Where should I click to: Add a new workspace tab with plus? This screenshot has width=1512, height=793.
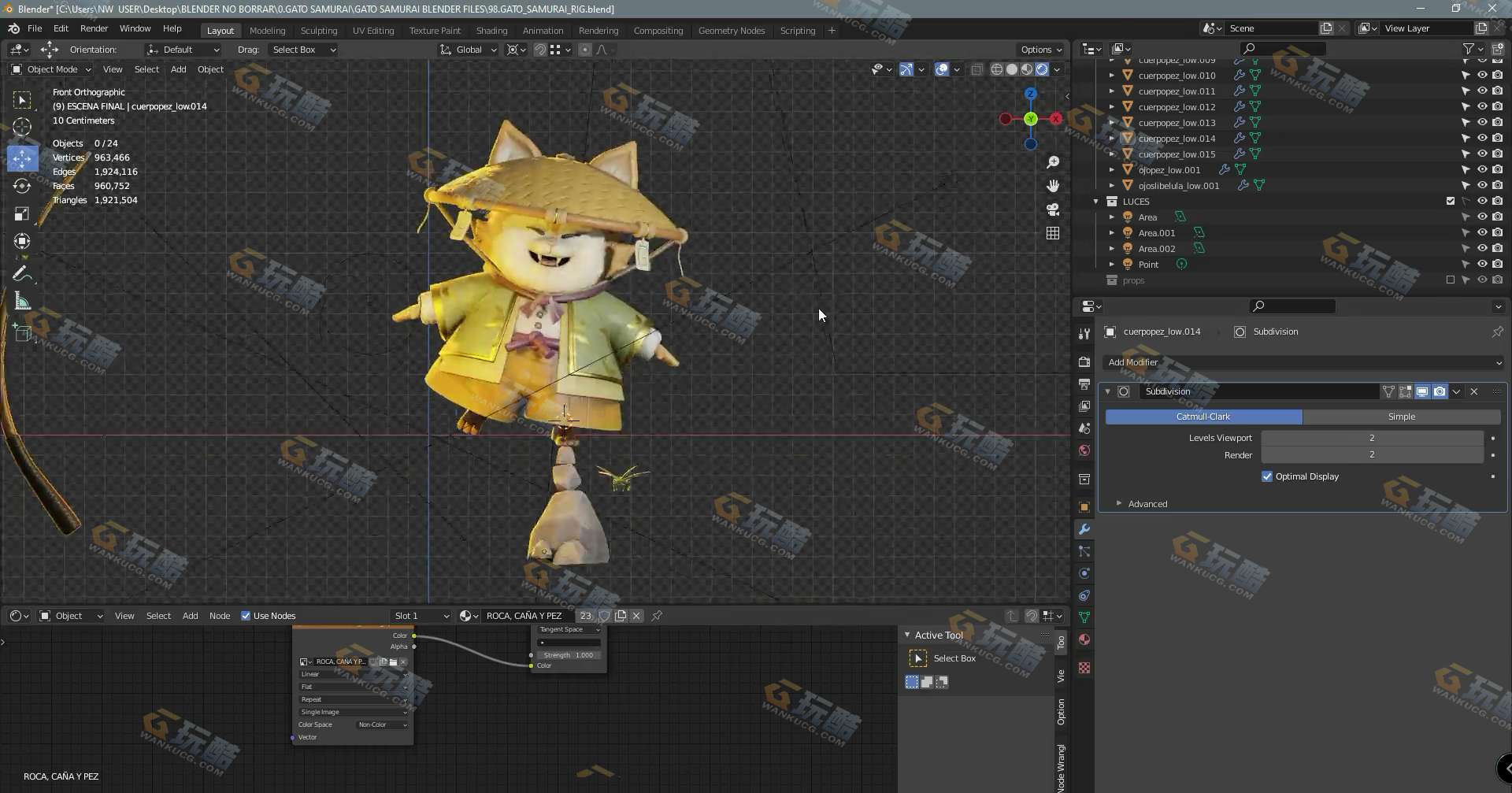pyautogui.click(x=832, y=31)
